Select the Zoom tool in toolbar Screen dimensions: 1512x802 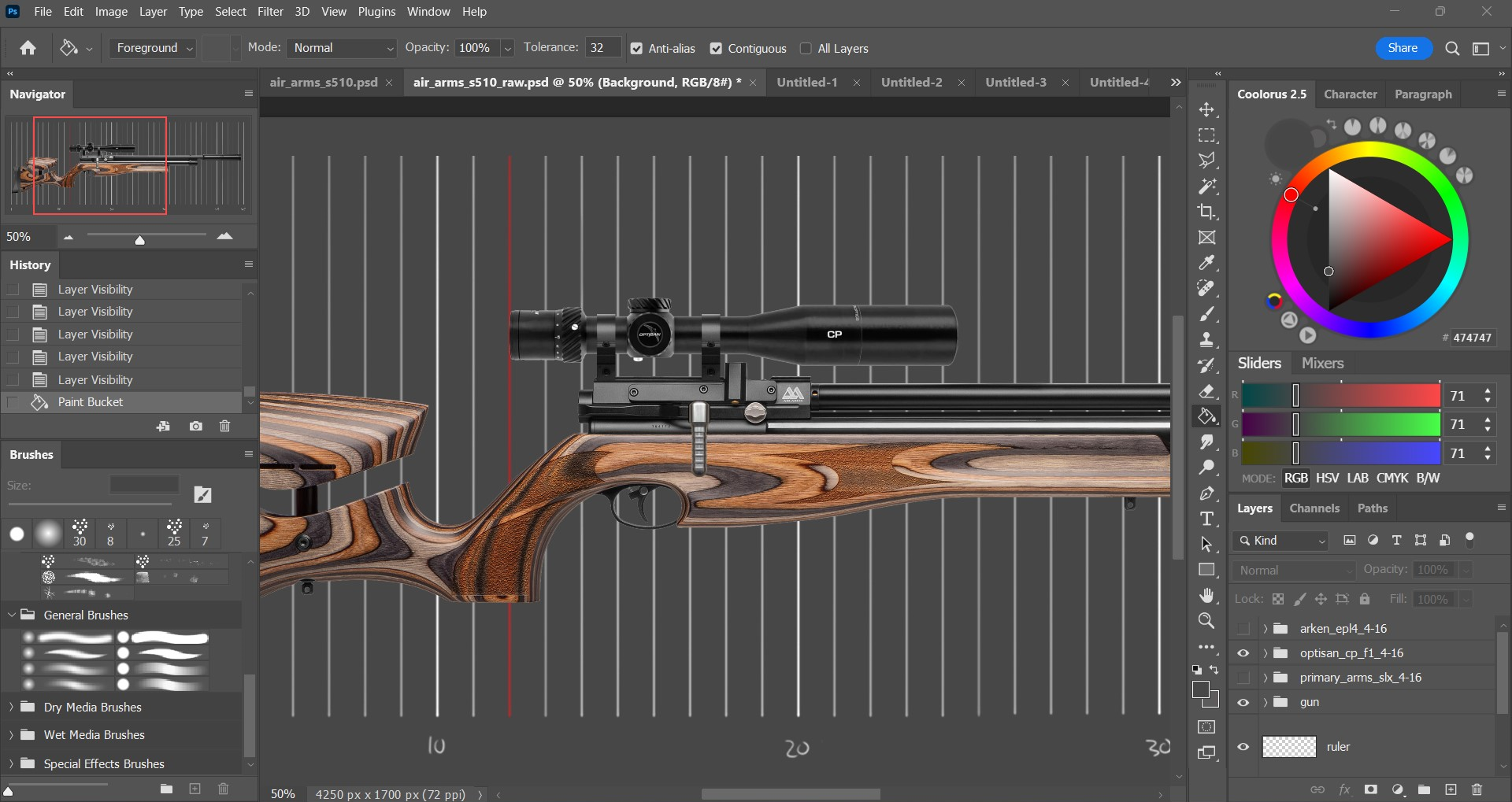pos(1206,621)
